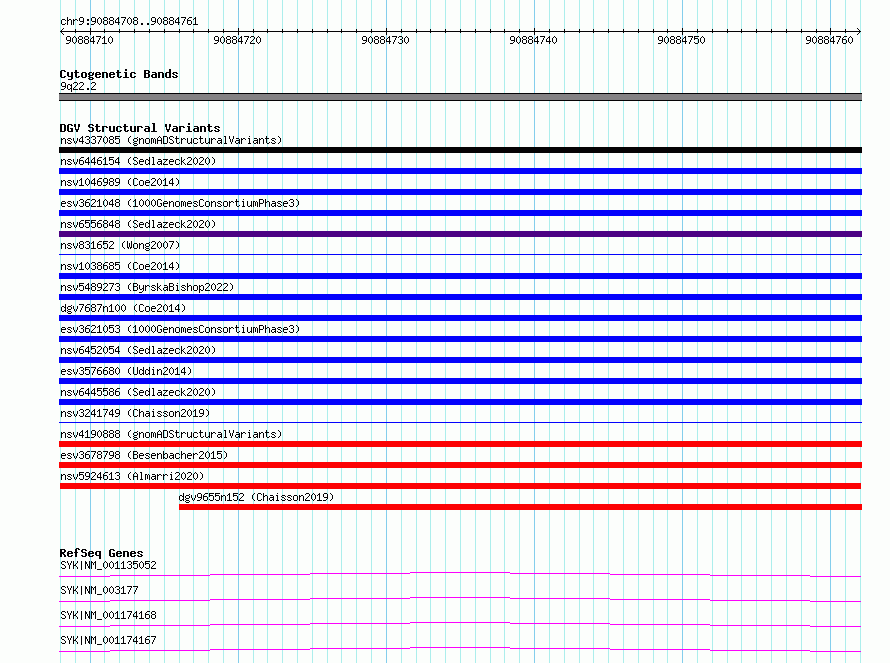The height and width of the screenshot is (663, 890).
Task: Select variant label nsv5489273 (ByrskaBishop2022)
Action: [x=147, y=287]
